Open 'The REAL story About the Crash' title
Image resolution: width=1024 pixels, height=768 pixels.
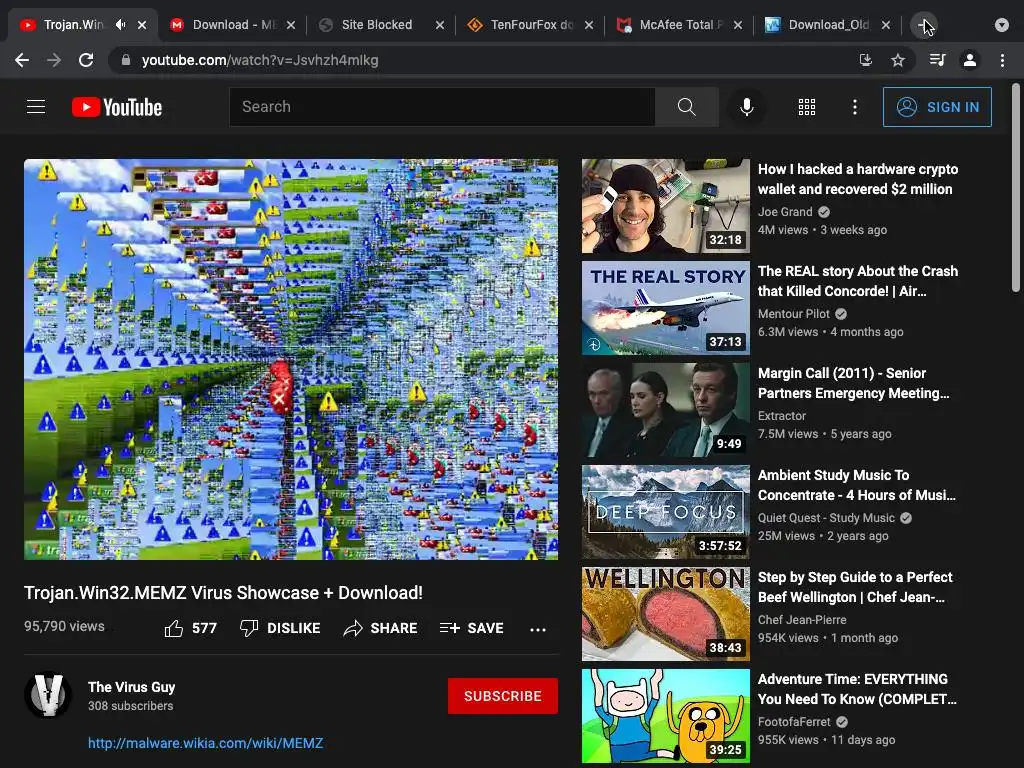tap(858, 281)
